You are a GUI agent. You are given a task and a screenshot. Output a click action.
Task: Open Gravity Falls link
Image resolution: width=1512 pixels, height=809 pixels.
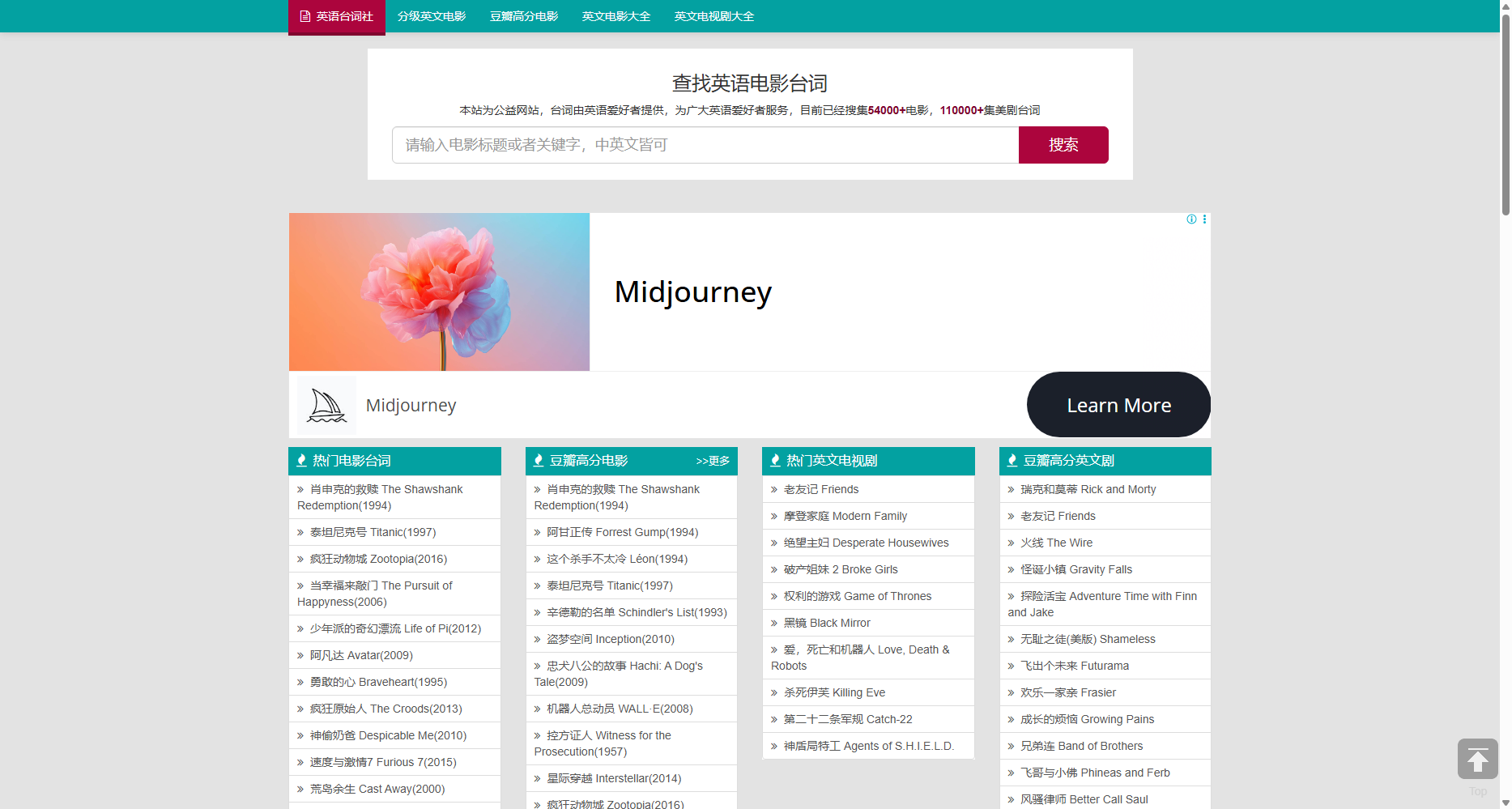pos(1076,569)
